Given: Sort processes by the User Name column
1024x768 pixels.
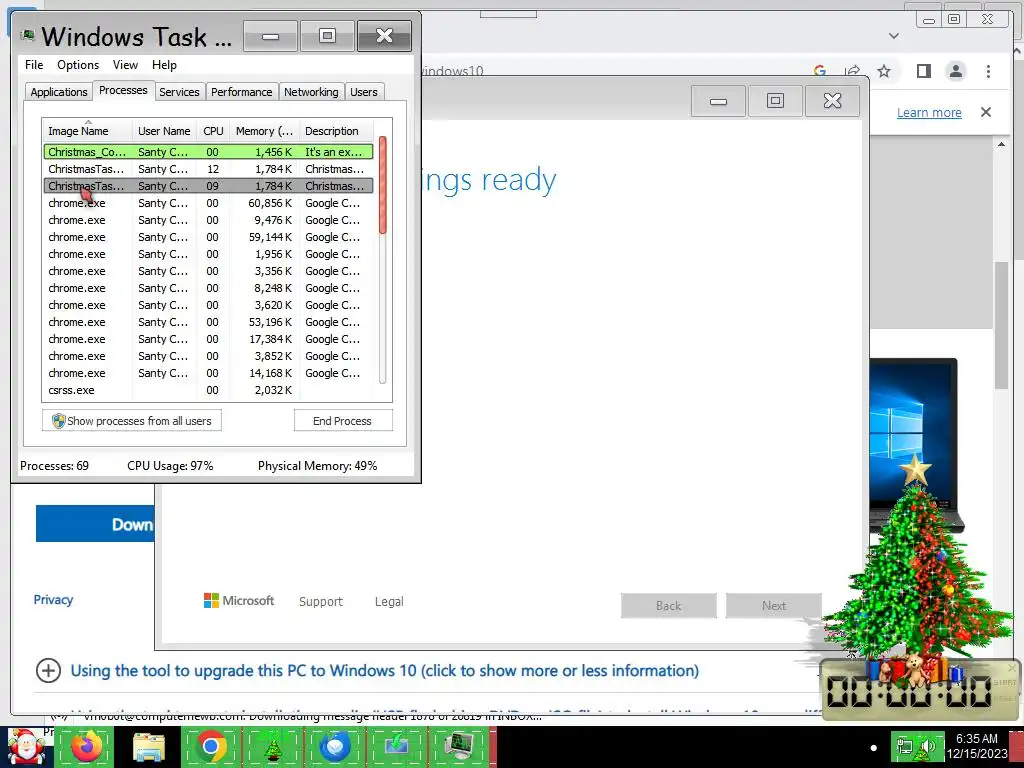Looking at the screenshot, I should point(164,131).
